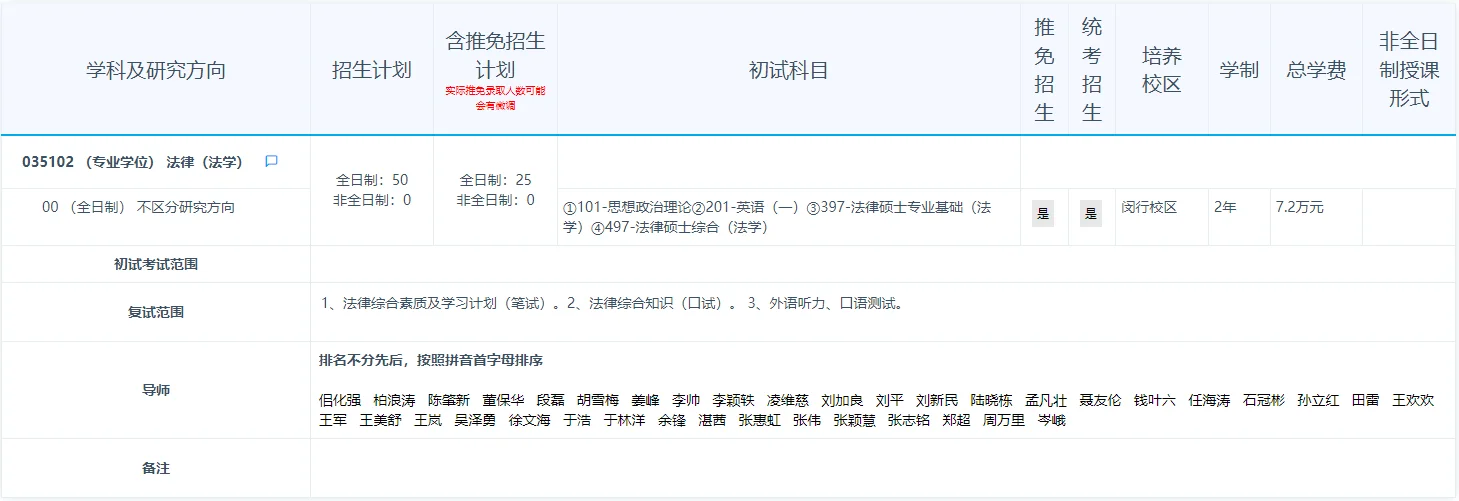Screen dimensions: 1459x501
Task: Select the 学科及研究方向 column header
Action: point(156,71)
